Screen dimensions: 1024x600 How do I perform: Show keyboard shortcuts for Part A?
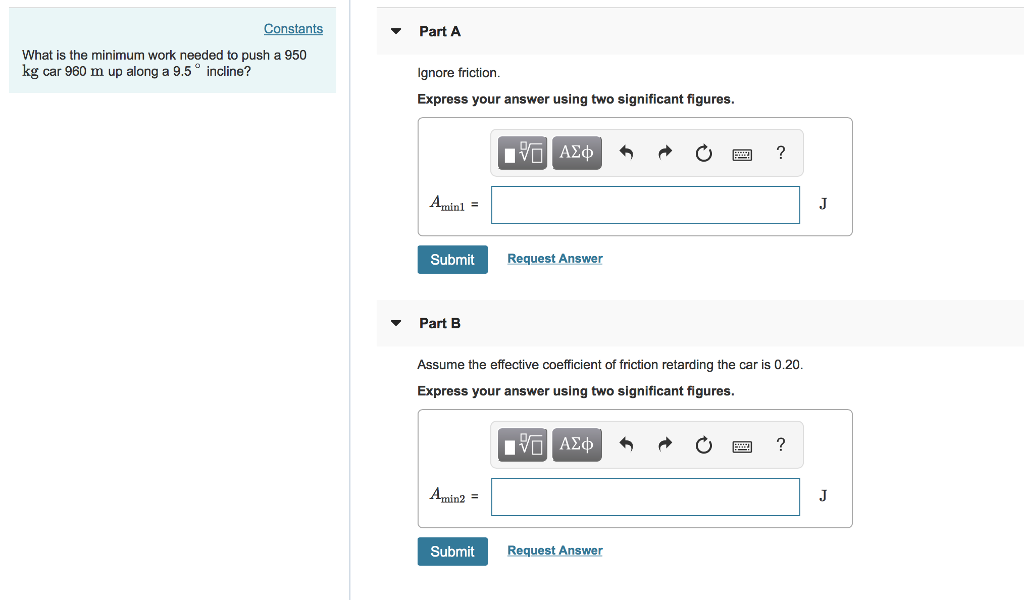(x=742, y=155)
